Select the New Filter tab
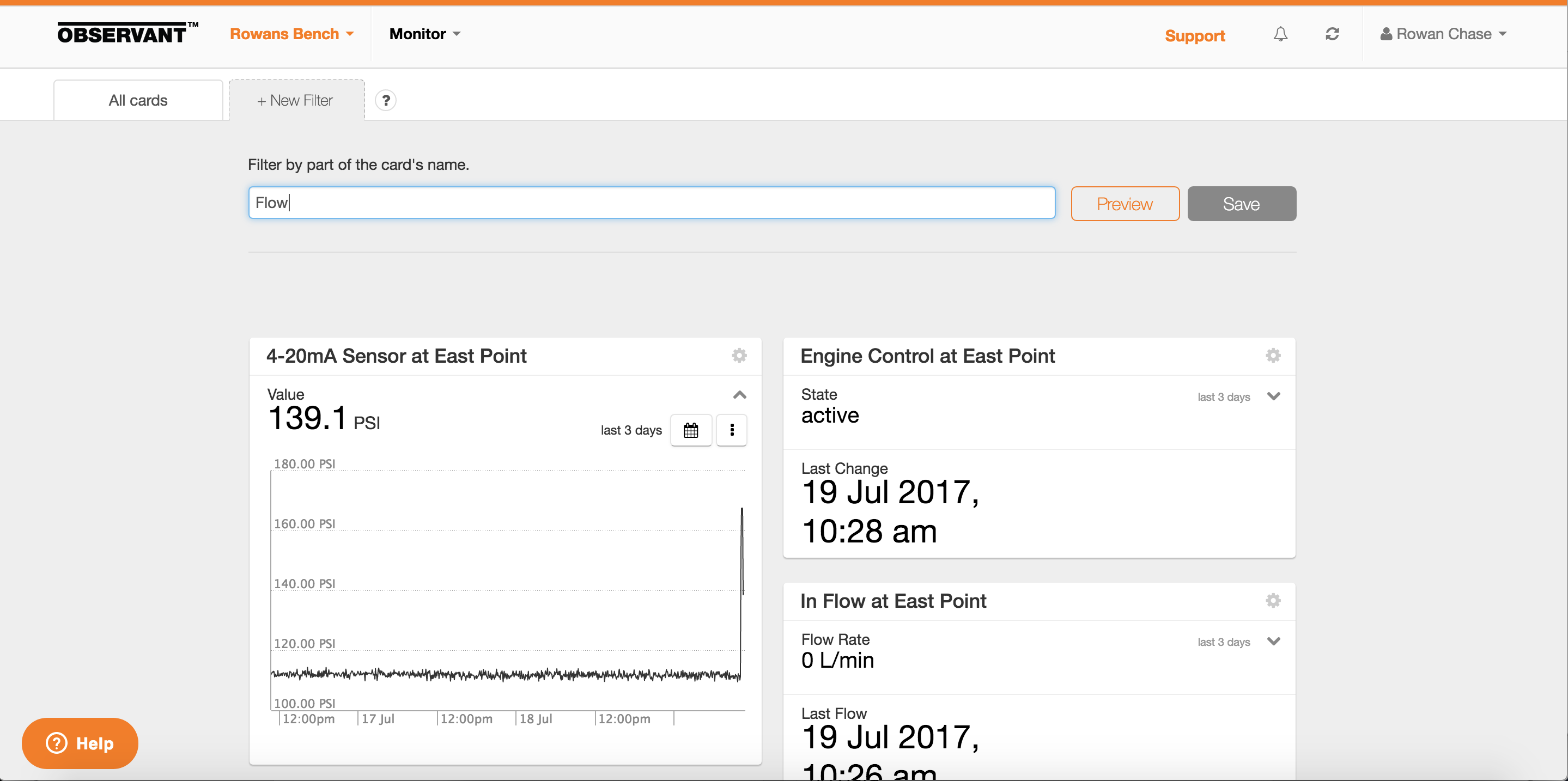The image size is (1568, 781). [x=296, y=100]
